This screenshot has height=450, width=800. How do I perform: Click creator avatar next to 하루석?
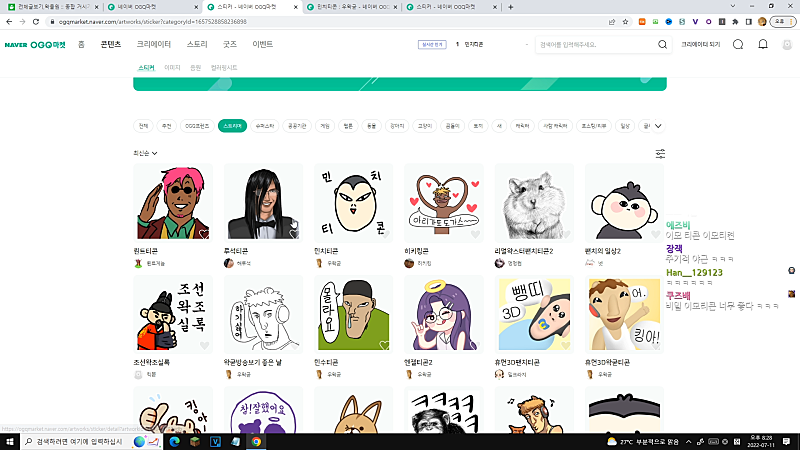click(x=229, y=263)
